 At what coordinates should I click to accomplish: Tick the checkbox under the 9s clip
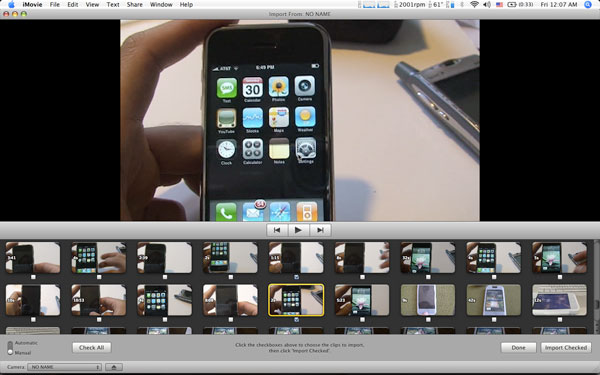[x=428, y=320]
